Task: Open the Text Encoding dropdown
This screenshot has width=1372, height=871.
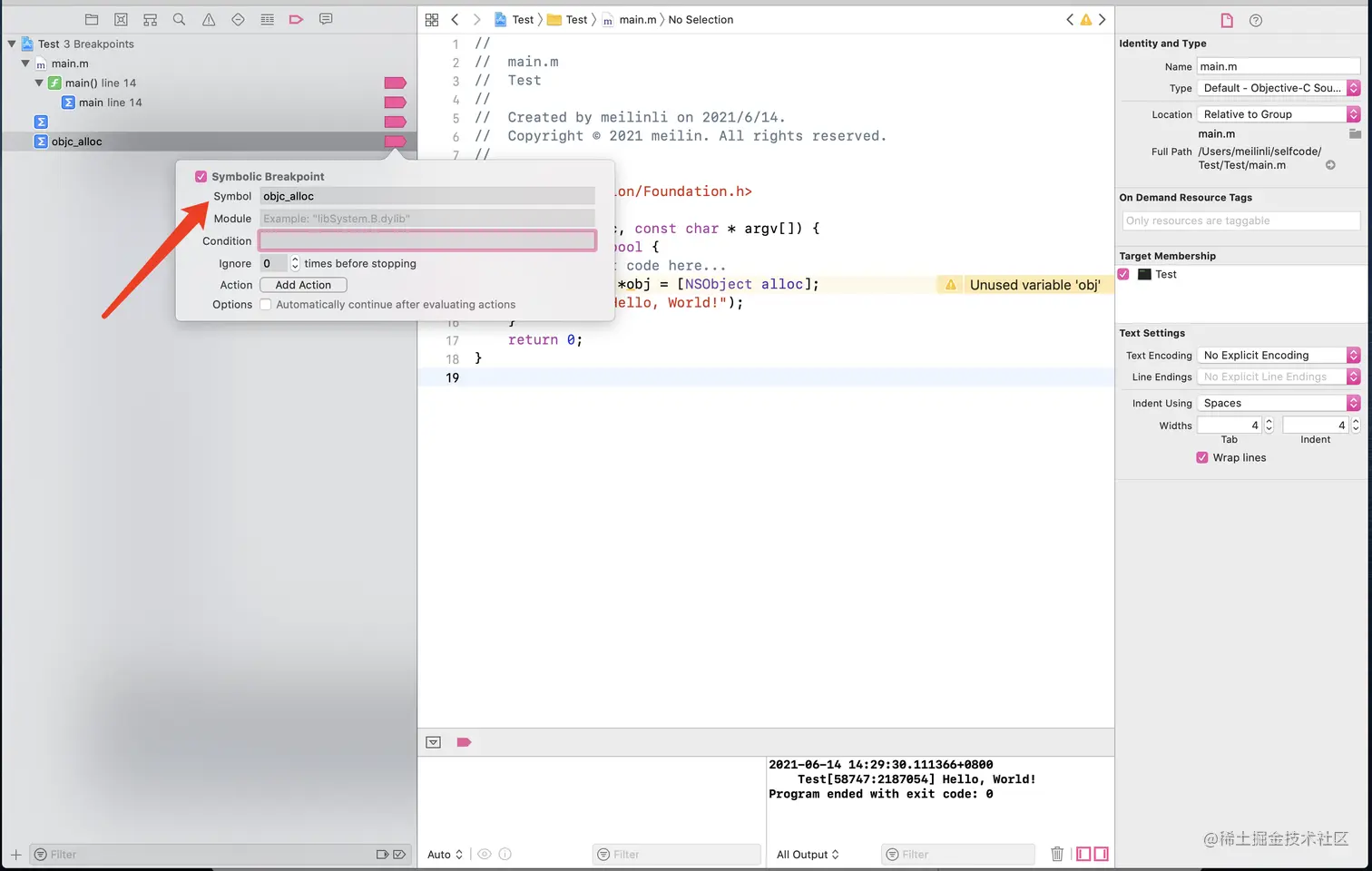Action: [x=1279, y=356]
